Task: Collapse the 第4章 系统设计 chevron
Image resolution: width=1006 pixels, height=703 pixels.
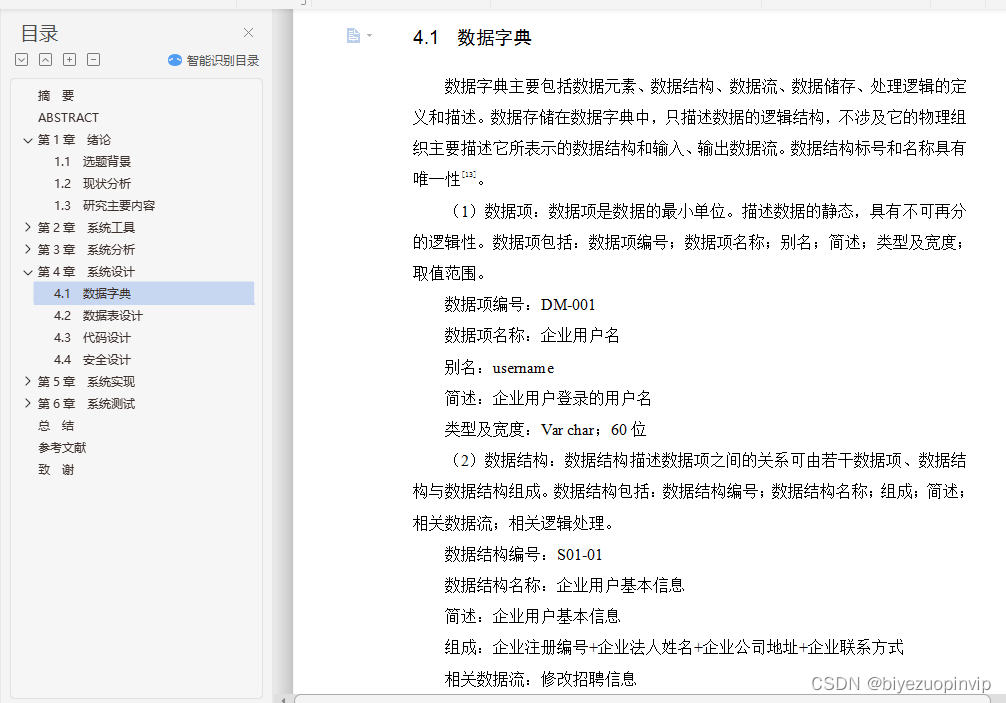Action: click(28, 272)
